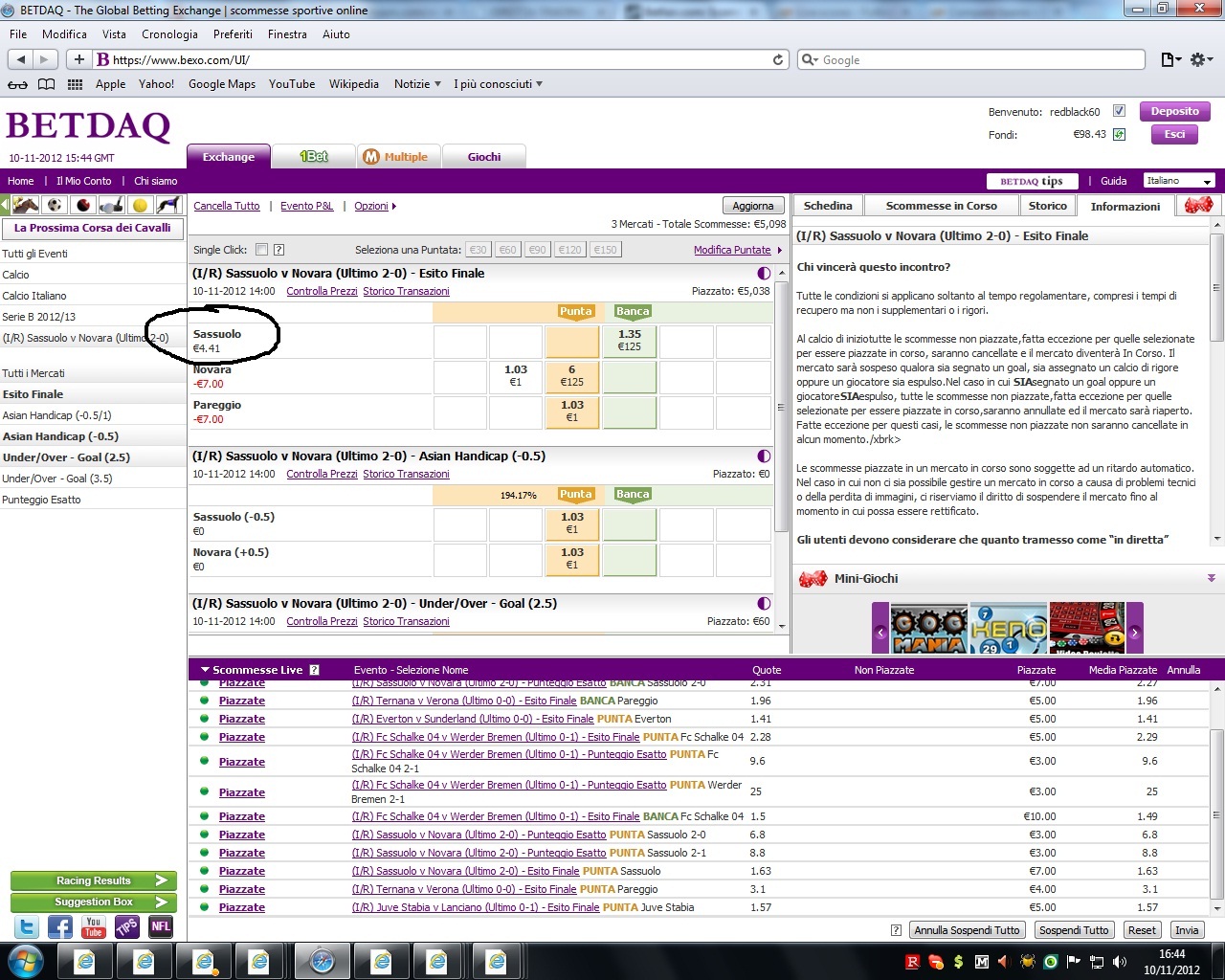Open Safari gear settings dropdown
This screenshot has width=1225, height=980.
coord(1202,59)
